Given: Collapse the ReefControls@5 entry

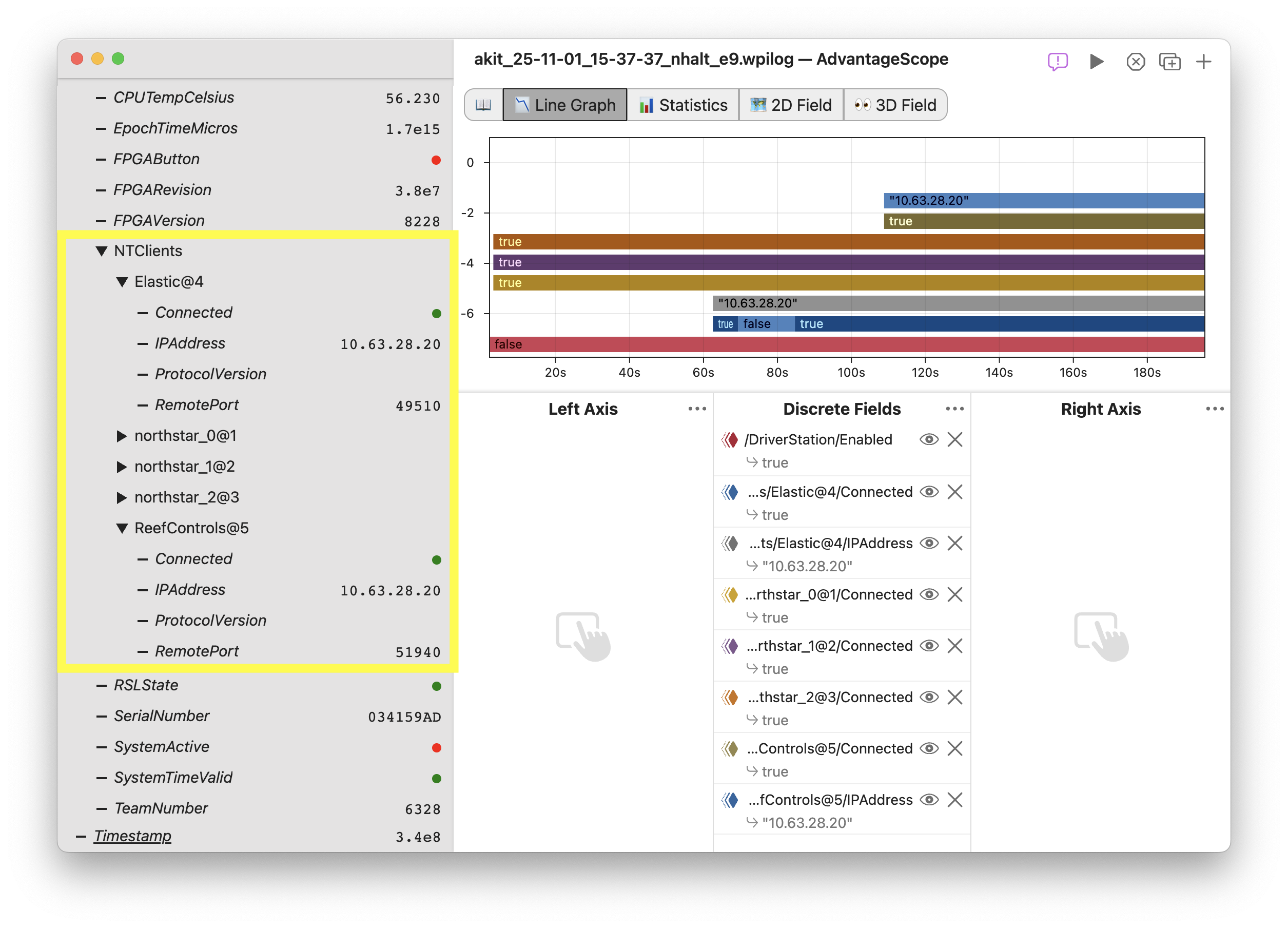Looking at the screenshot, I should point(121,528).
